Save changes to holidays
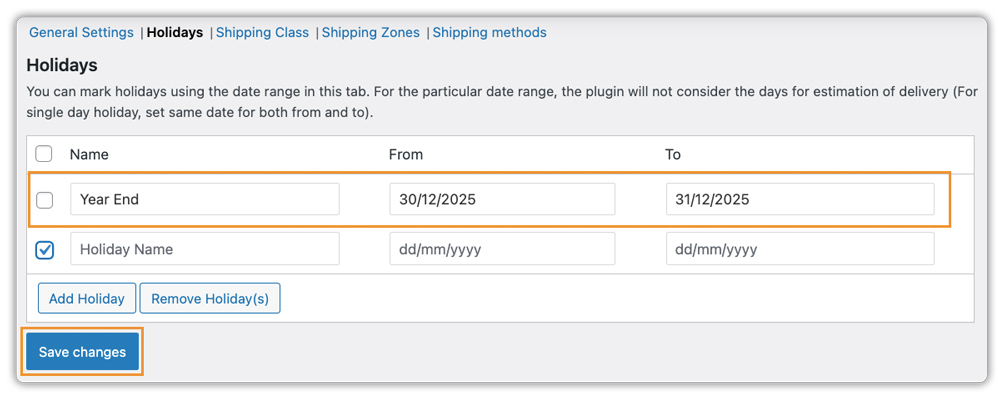The width and height of the screenshot is (1000, 398). click(82, 351)
